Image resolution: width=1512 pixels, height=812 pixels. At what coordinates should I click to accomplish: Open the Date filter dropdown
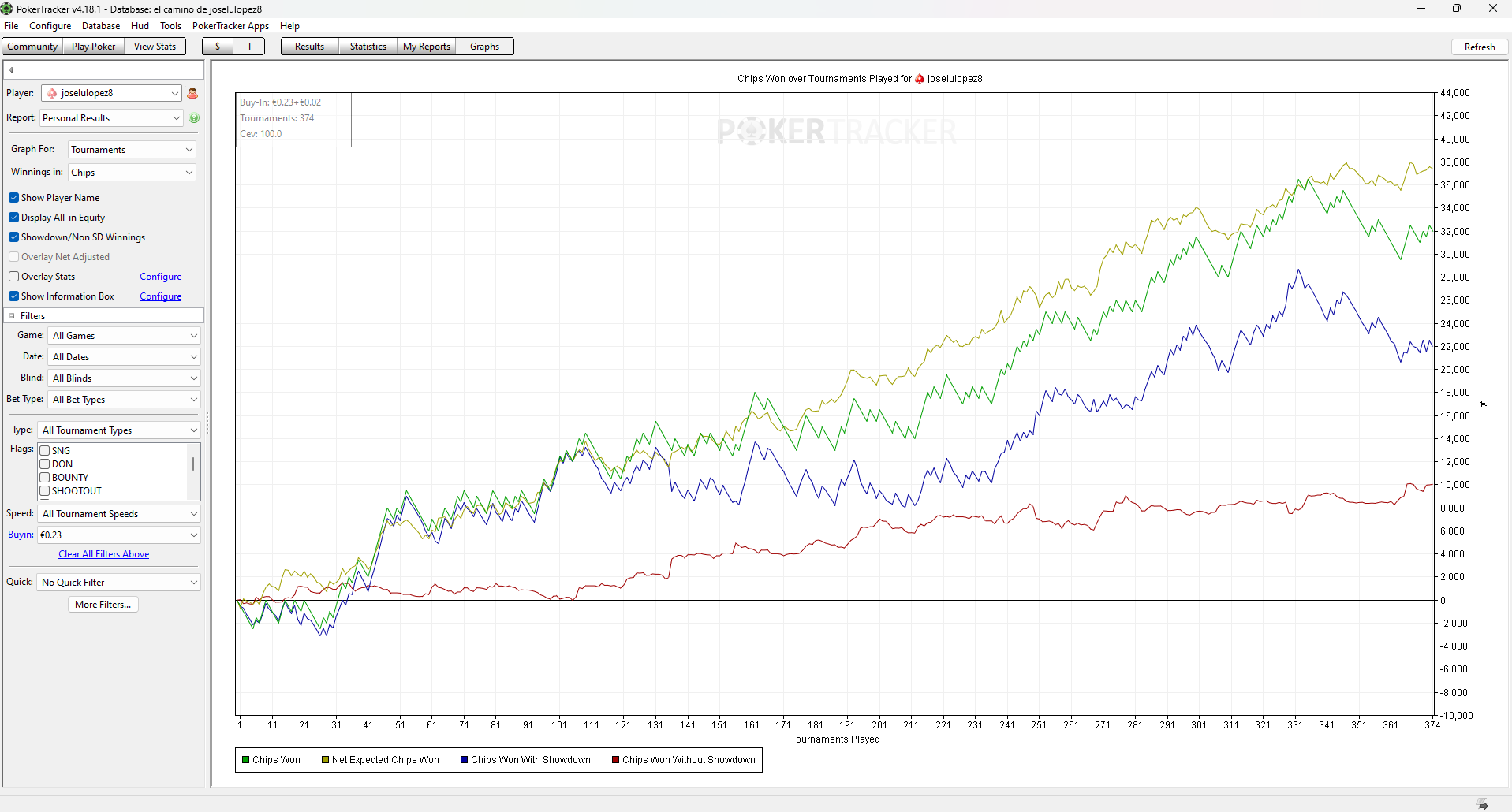coord(125,357)
